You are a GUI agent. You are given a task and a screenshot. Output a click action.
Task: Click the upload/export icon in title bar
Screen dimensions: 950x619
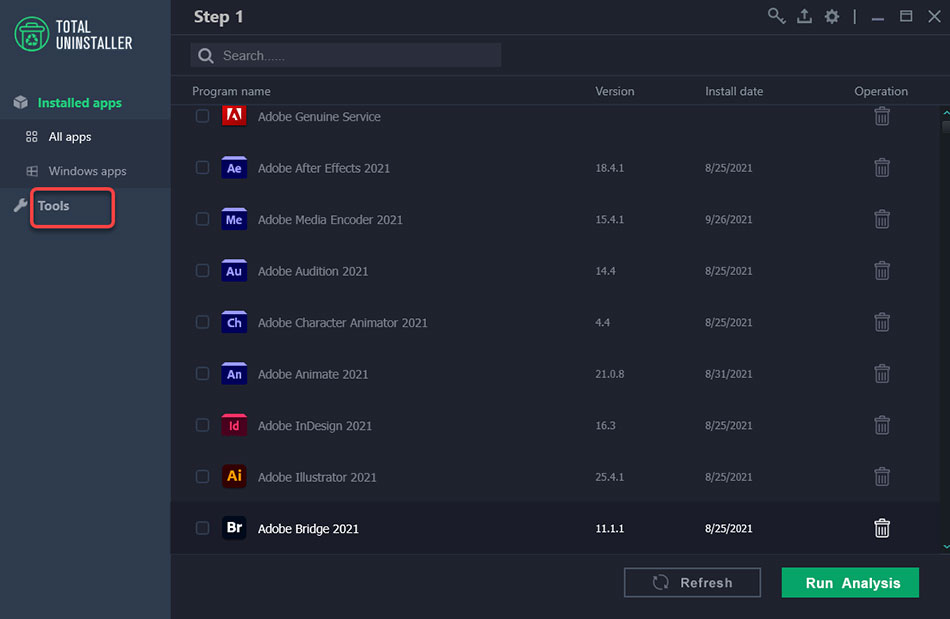point(804,16)
